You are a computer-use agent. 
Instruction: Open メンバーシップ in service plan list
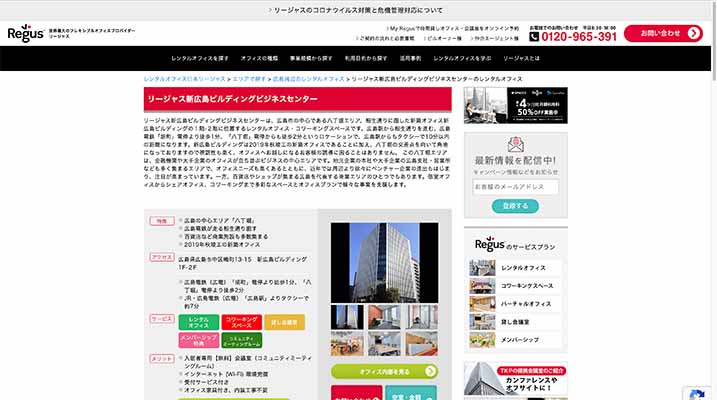(515, 340)
